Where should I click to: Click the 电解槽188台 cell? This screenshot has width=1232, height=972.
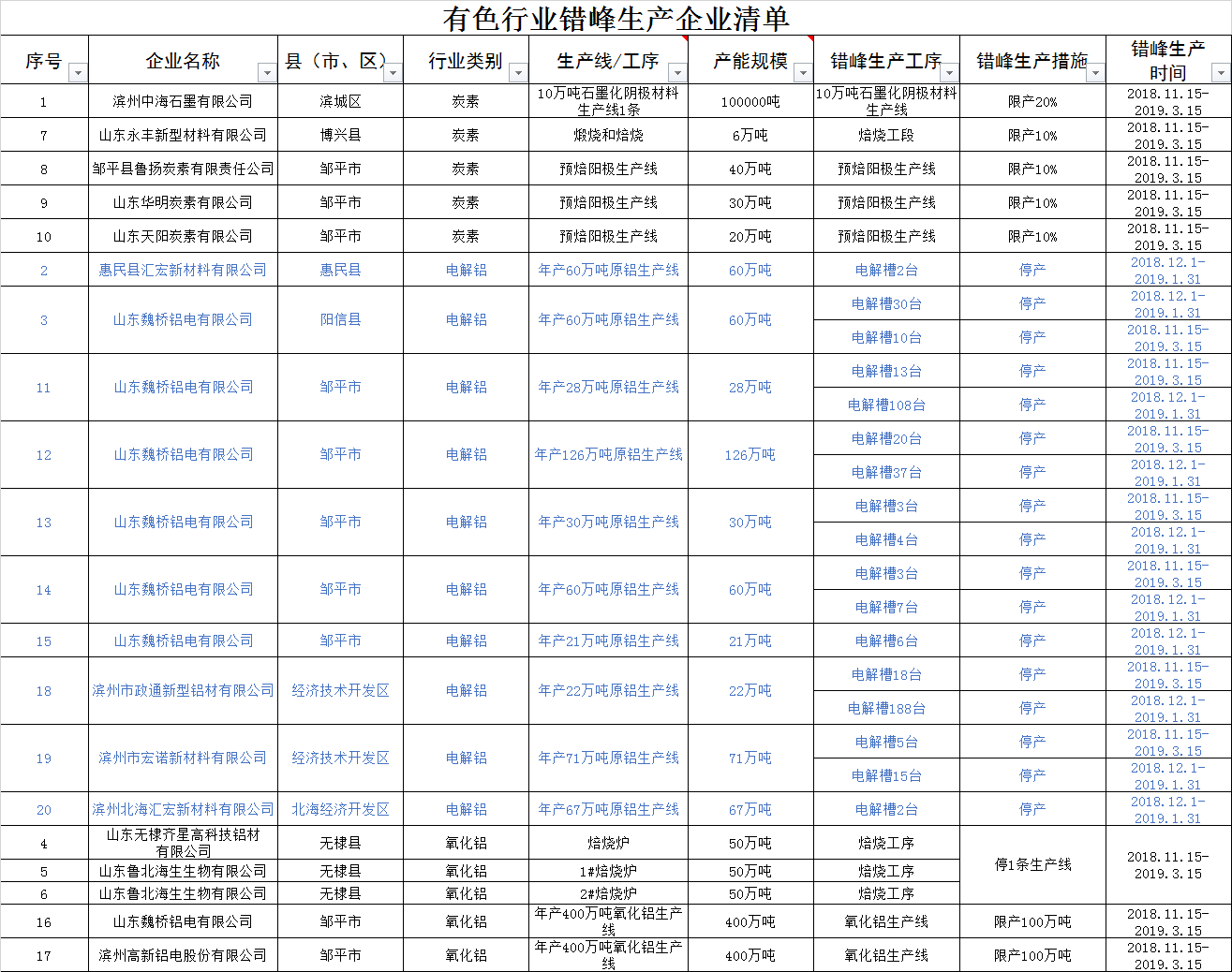point(886,708)
